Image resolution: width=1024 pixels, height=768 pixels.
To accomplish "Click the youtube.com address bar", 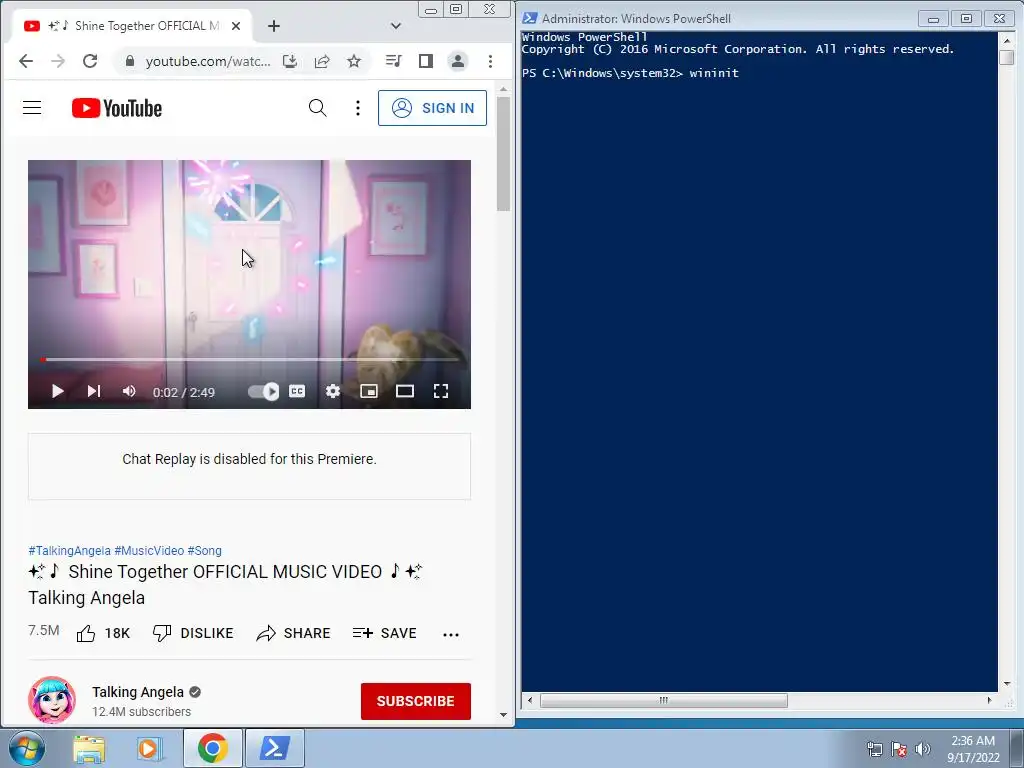I will (x=208, y=61).
